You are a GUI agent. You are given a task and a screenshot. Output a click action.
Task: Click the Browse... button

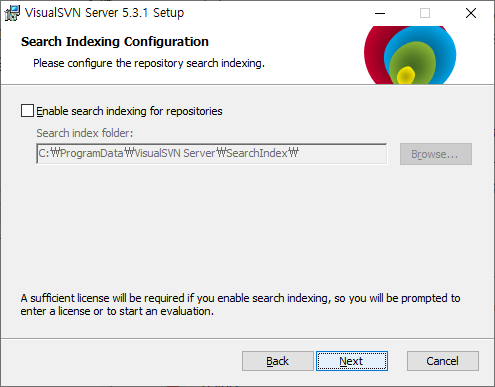click(x=436, y=154)
